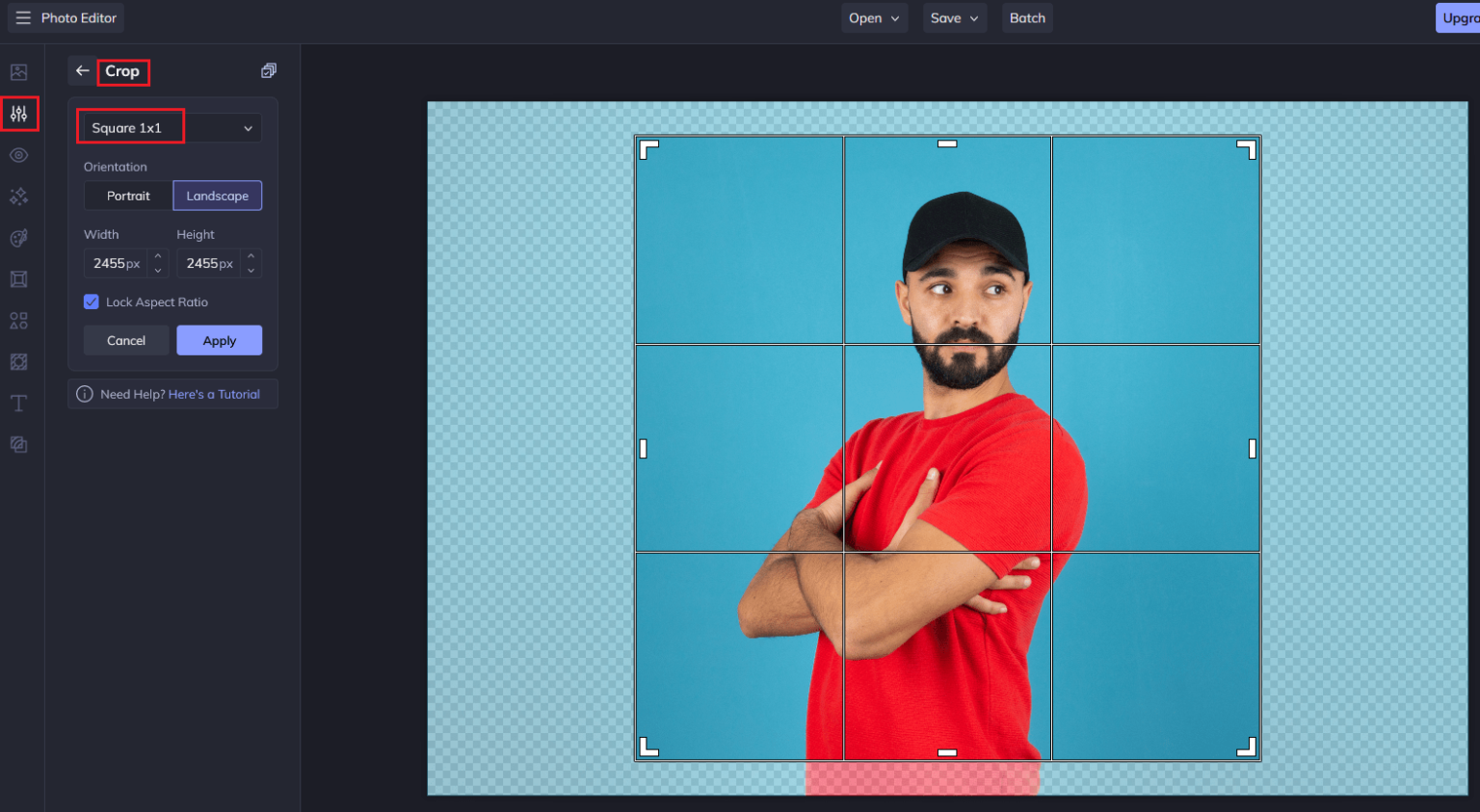Open the Image Manager sidebar icon
Image resolution: width=1480 pixels, height=812 pixels.
click(x=18, y=72)
